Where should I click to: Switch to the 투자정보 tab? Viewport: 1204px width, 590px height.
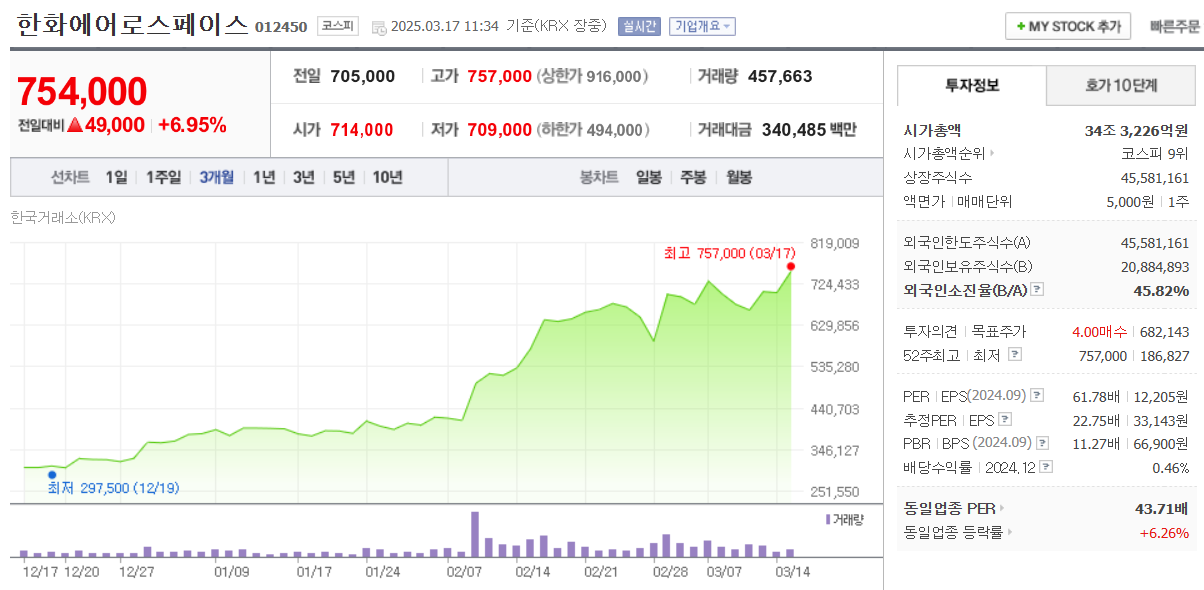click(972, 86)
